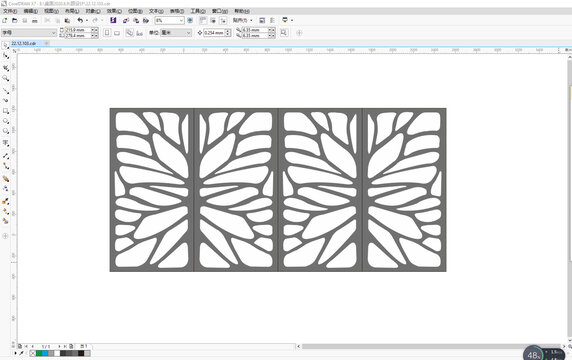
Task: Toggle the Show guidelines button
Action: tap(223, 20)
